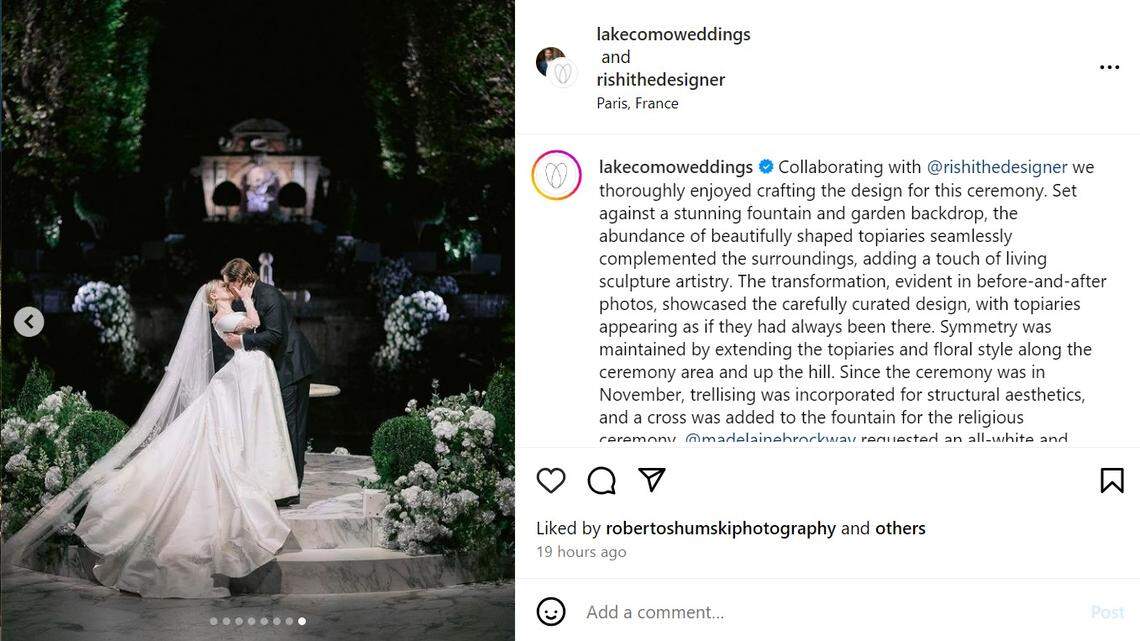Open the emoji picker in the comment bar
This screenshot has width=1140, height=641.
coord(550,611)
